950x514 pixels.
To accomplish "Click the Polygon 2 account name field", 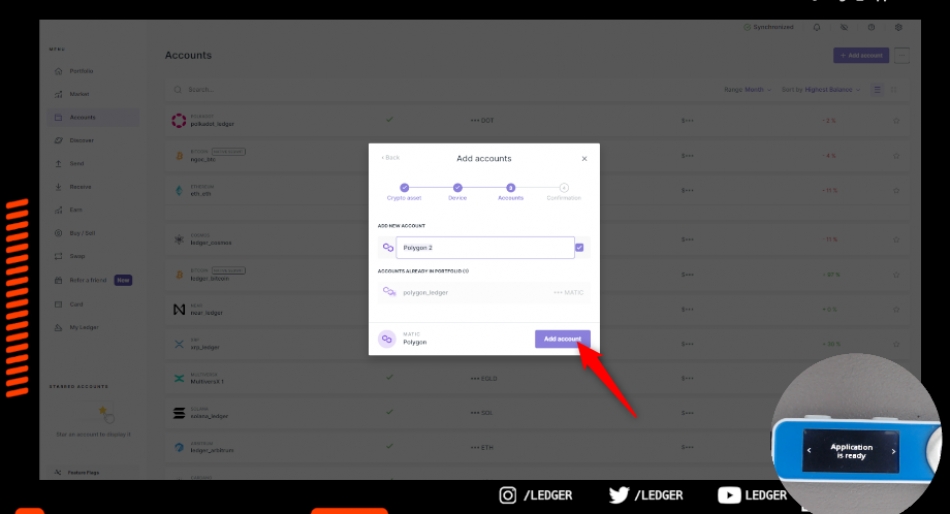I will [x=485, y=247].
